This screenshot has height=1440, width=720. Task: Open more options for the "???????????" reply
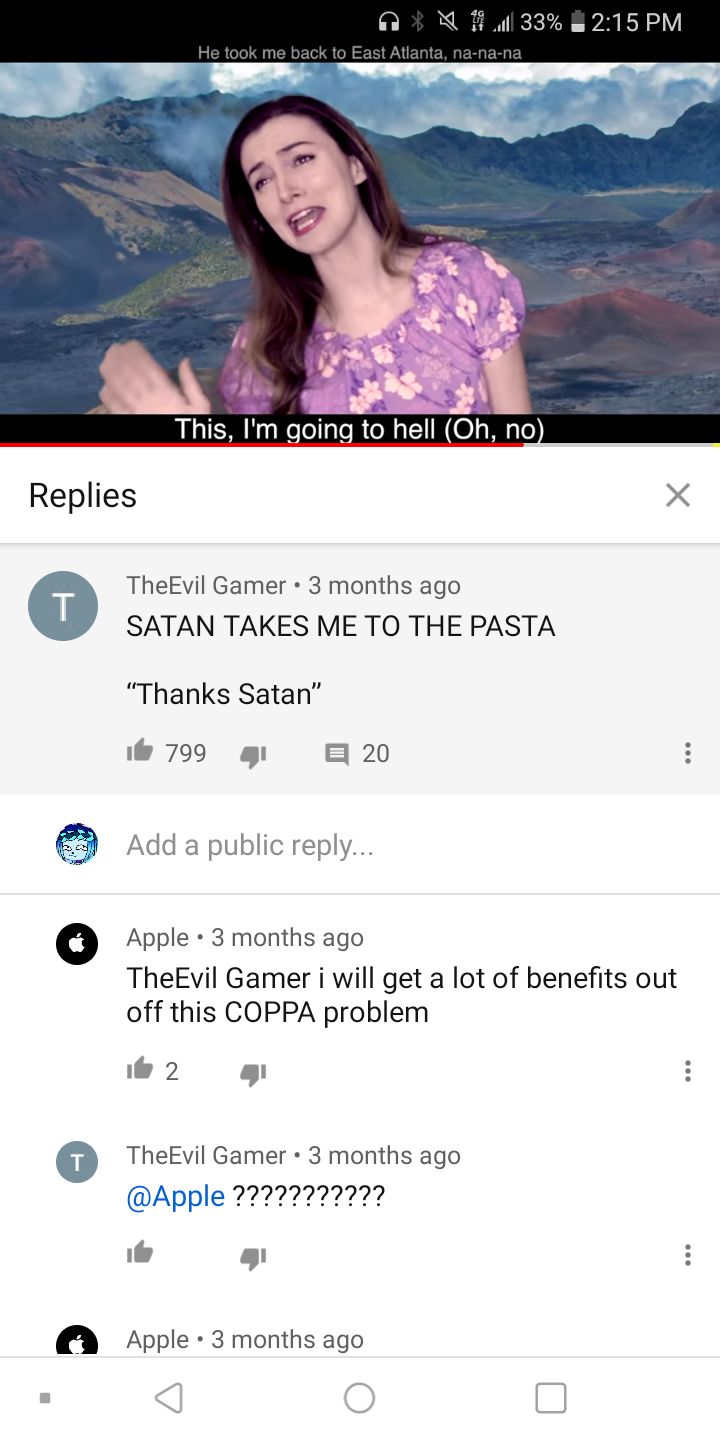pyautogui.click(x=687, y=1254)
